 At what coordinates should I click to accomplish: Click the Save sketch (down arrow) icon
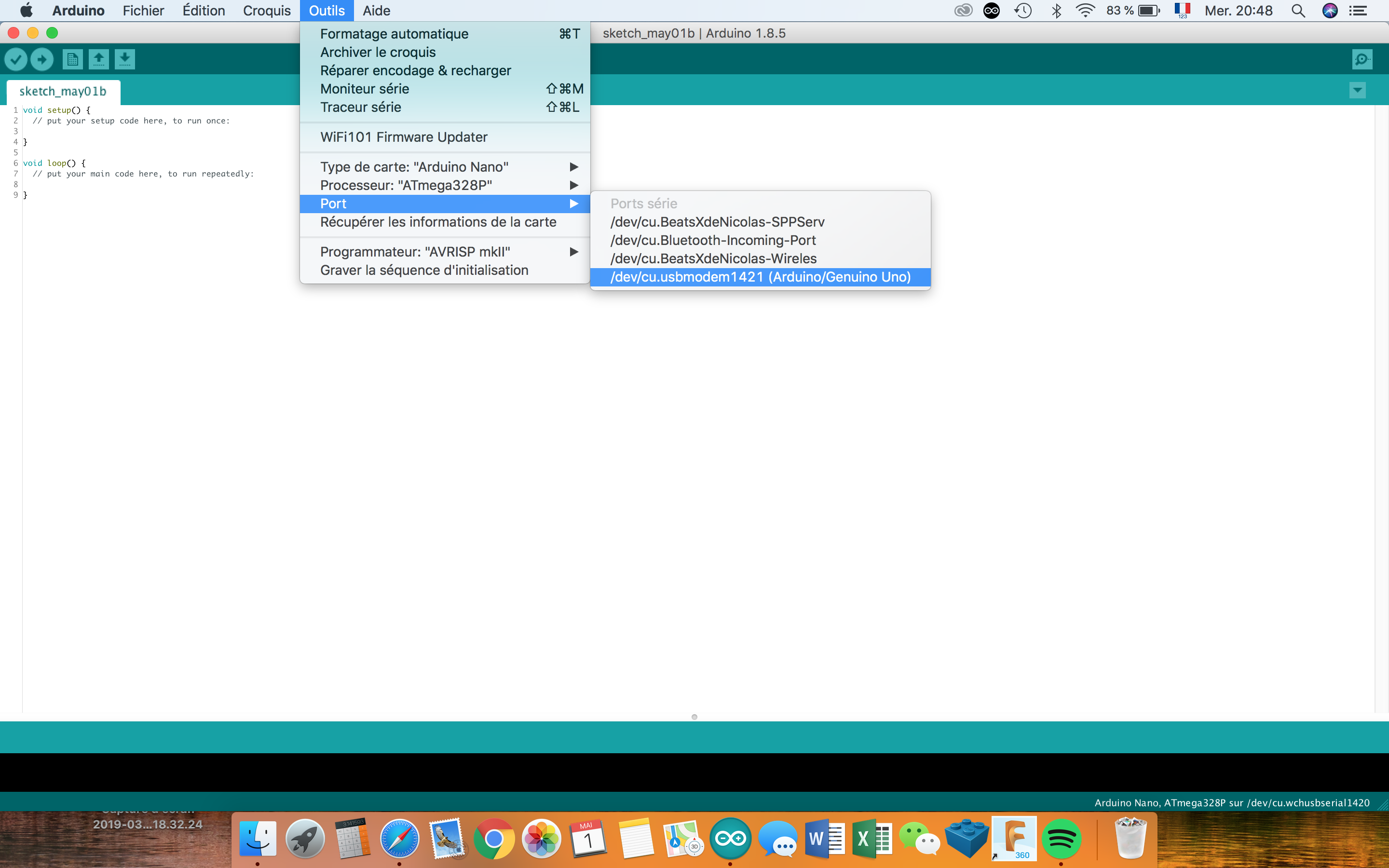coord(124,59)
